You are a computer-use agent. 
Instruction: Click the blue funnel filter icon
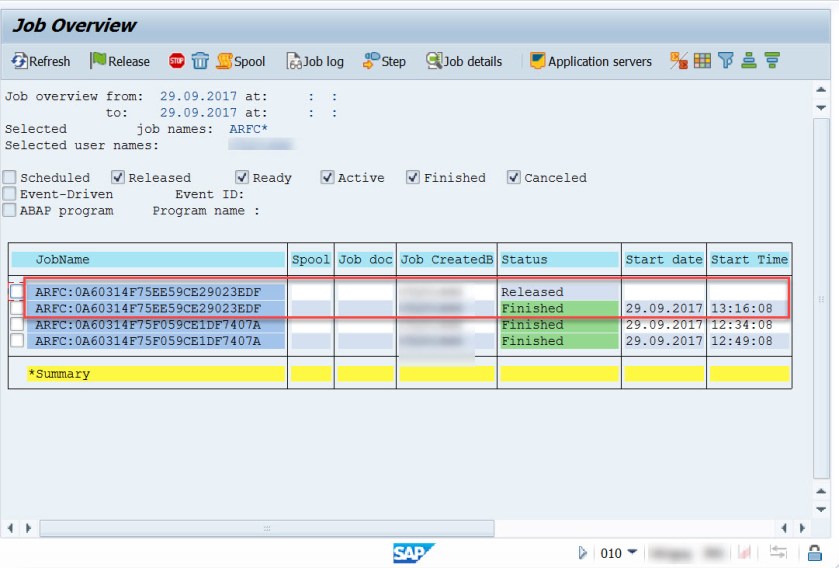(x=726, y=60)
